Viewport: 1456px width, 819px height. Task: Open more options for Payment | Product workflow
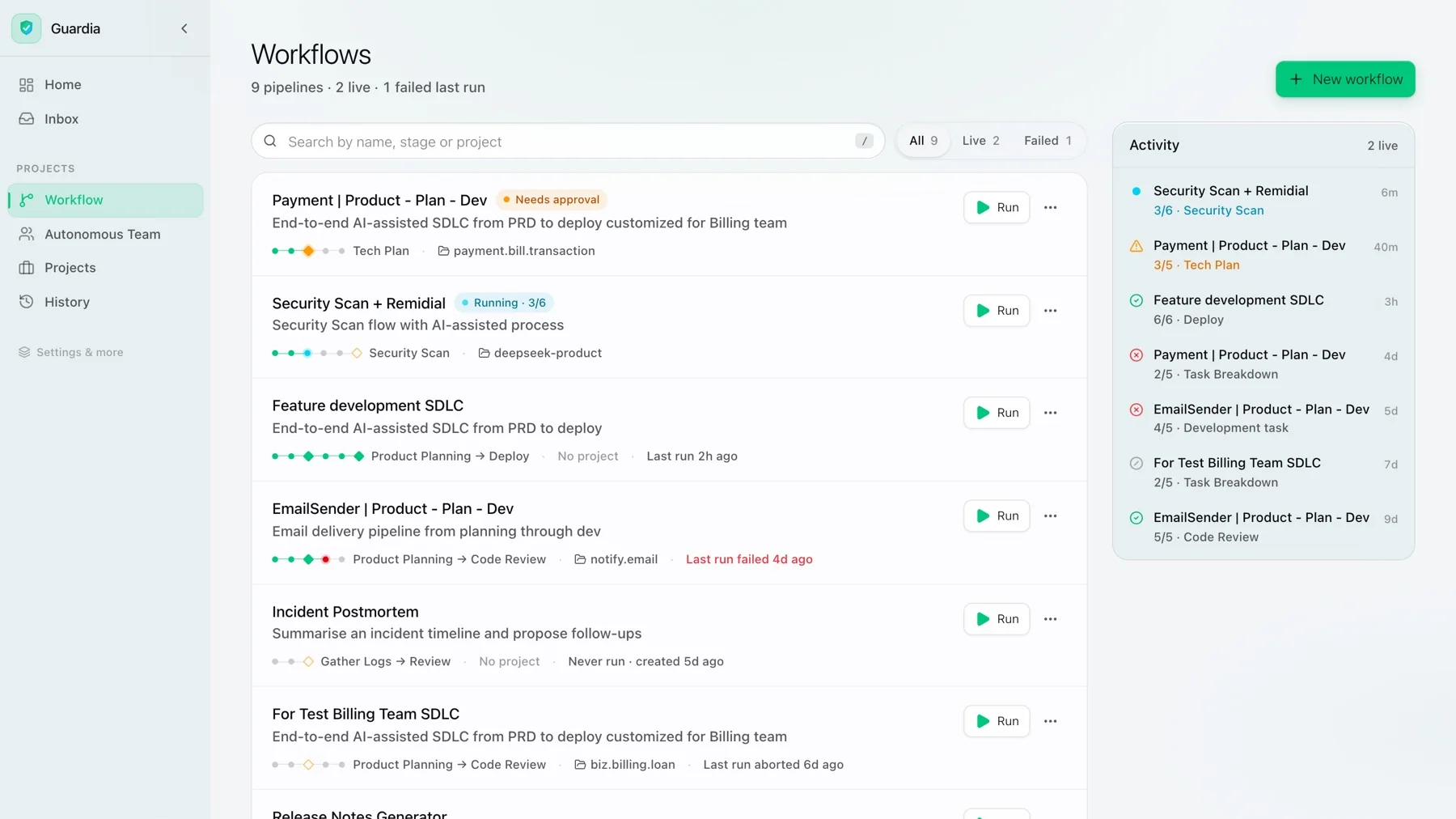point(1050,208)
